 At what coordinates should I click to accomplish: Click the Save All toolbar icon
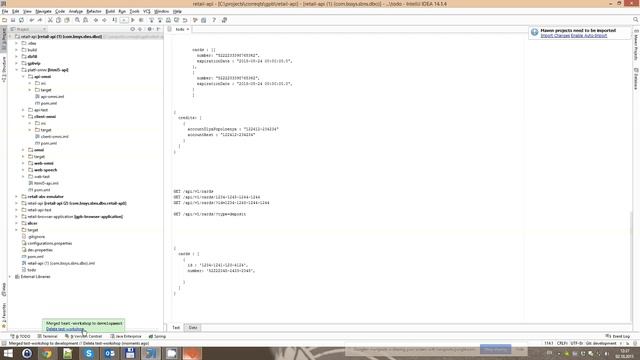[x=13, y=20]
